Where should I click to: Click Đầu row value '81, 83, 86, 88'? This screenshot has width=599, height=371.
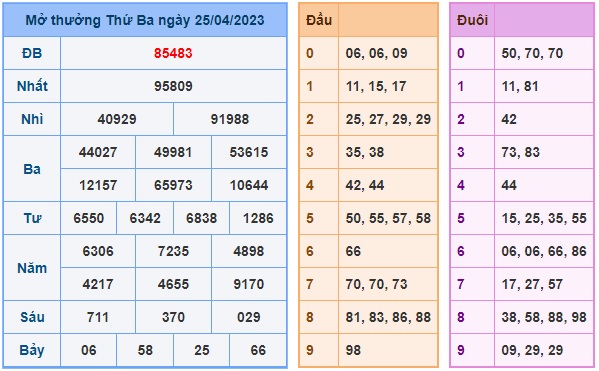click(388, 317)
